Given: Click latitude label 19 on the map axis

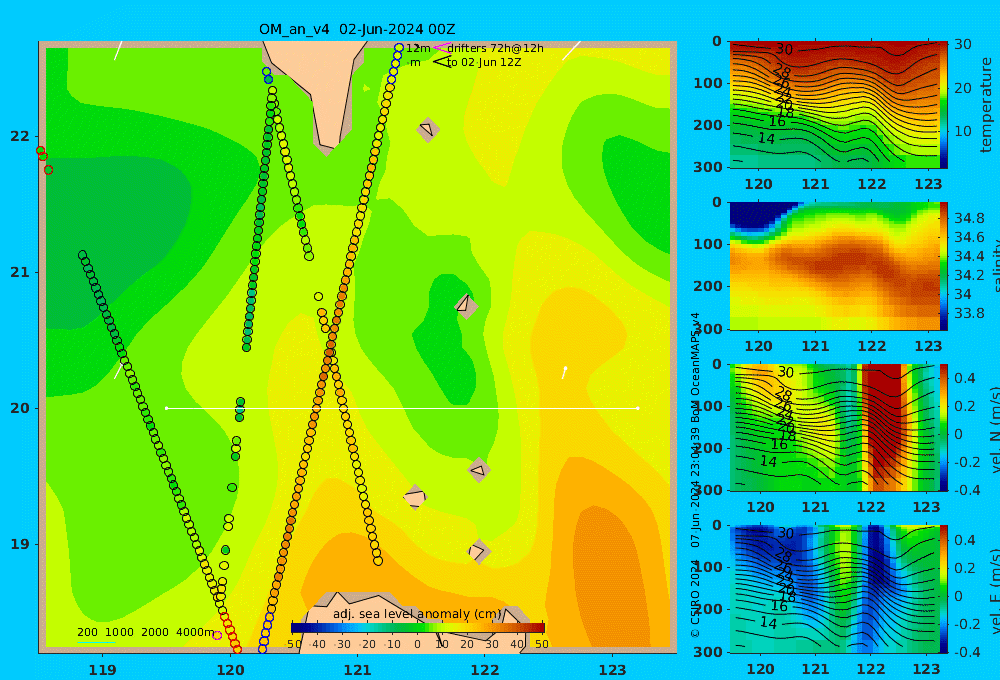Looking at the screenshot, I should [20, 544].
